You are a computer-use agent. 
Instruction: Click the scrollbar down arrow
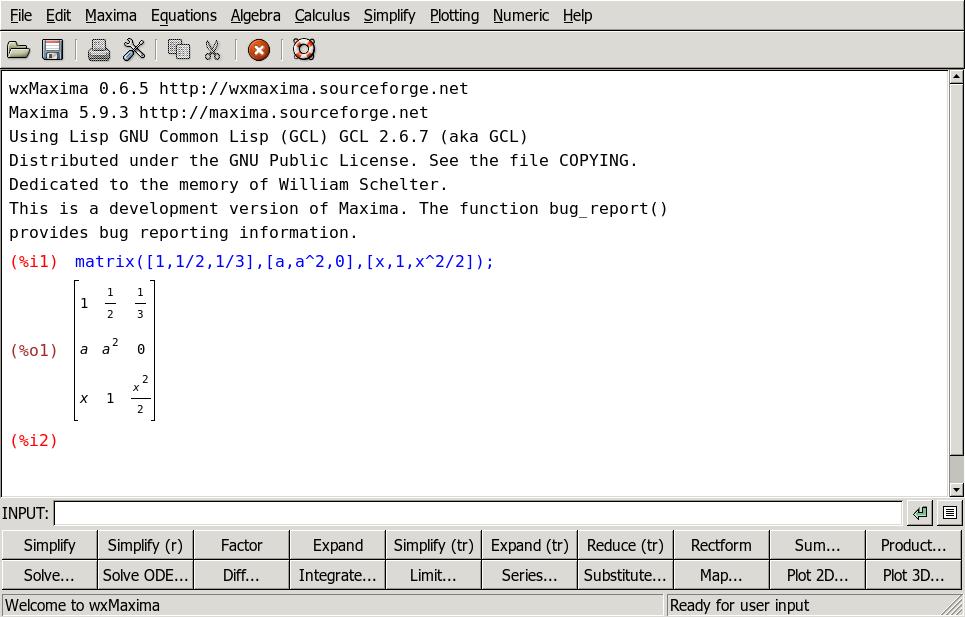pos(956,489)
